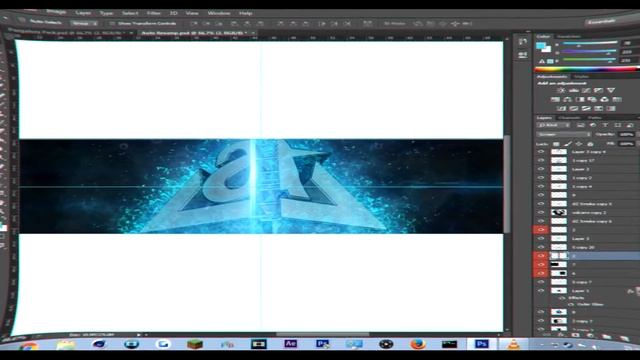Open Minecraft block icon in taskbar
The width and height of the screenshot is (640, 360).
[195, 344]
